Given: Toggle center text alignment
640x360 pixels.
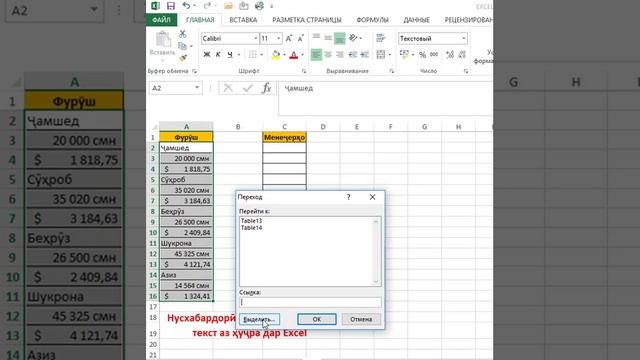Looking at the screenshot, I should click(x=328, y=54).
